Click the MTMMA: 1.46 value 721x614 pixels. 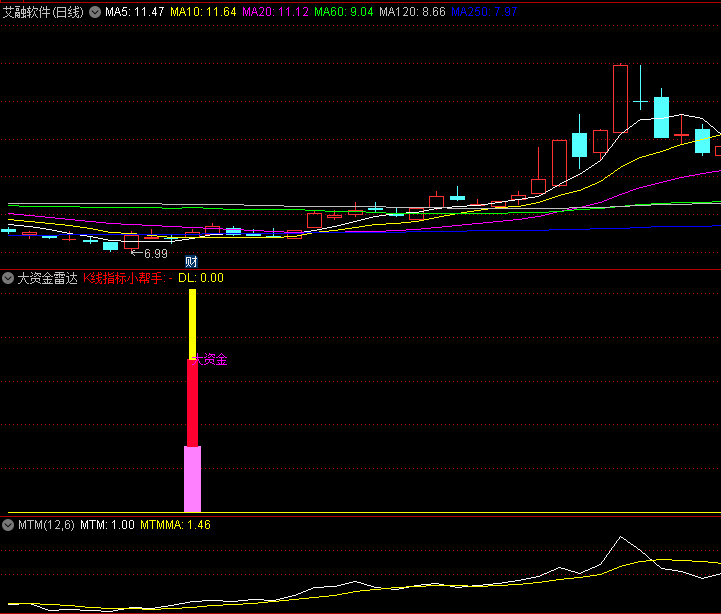point(175,525)
